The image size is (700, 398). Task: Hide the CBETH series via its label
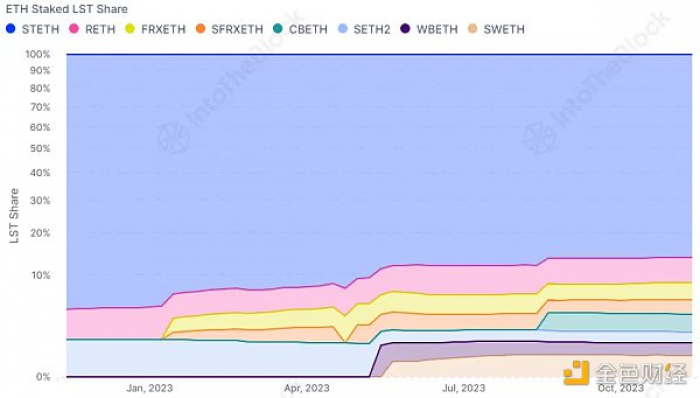point(308,29)
